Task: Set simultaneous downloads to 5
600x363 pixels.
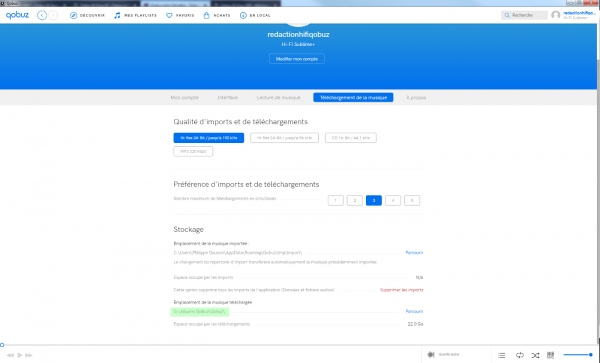Action: 412,200
